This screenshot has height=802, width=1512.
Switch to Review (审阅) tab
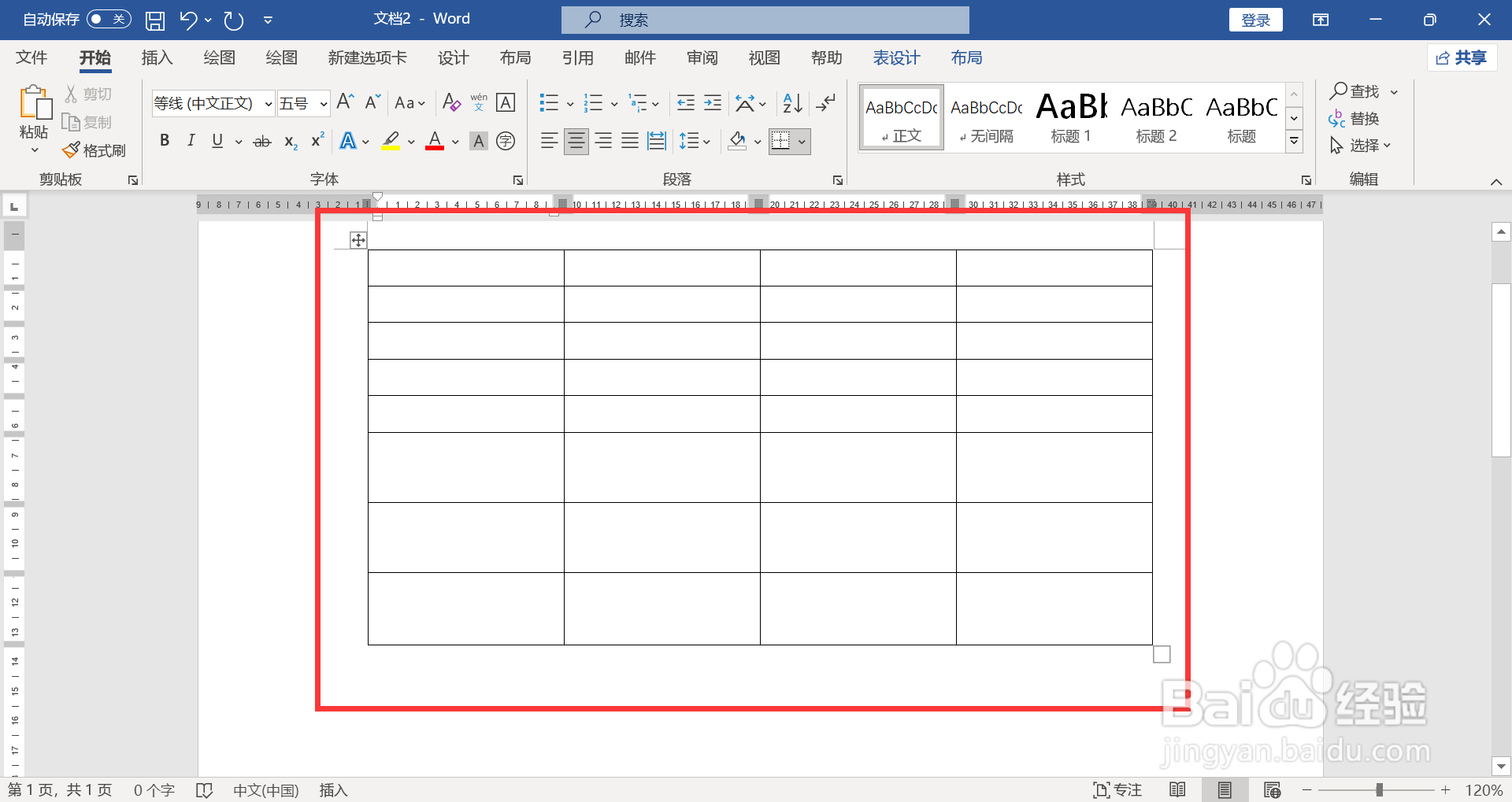coord(702,57)
